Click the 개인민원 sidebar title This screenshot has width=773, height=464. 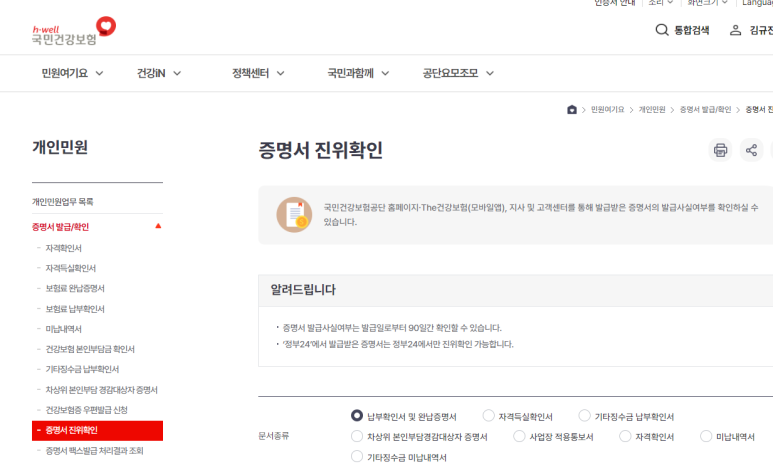click(60, 147)
